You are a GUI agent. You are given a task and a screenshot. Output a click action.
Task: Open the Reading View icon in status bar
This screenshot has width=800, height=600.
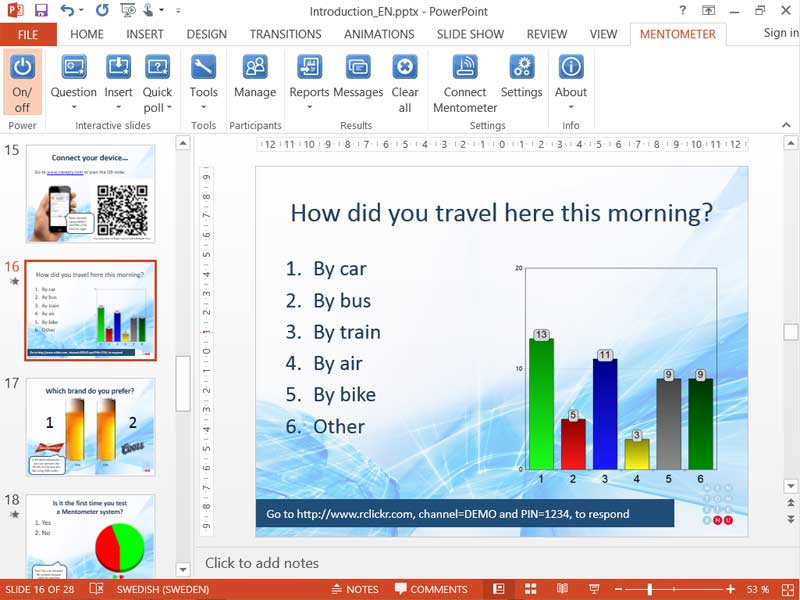tap(564, 589)
